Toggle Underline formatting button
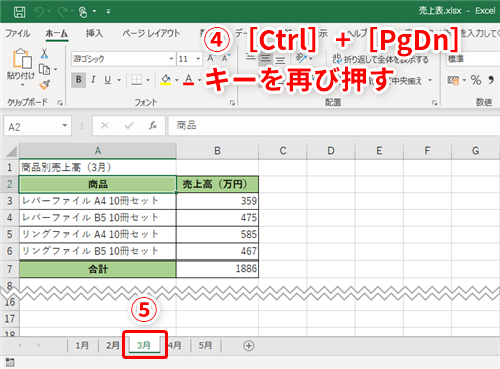This screenshot has height=369, width=500. pos(107,80)
